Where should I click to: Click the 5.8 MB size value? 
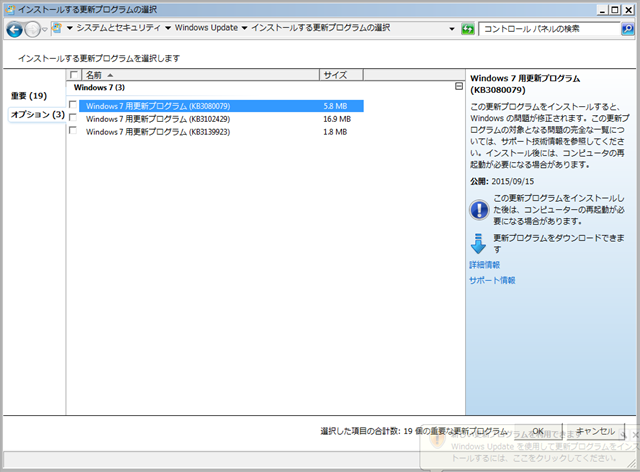[x=335, y=106]
